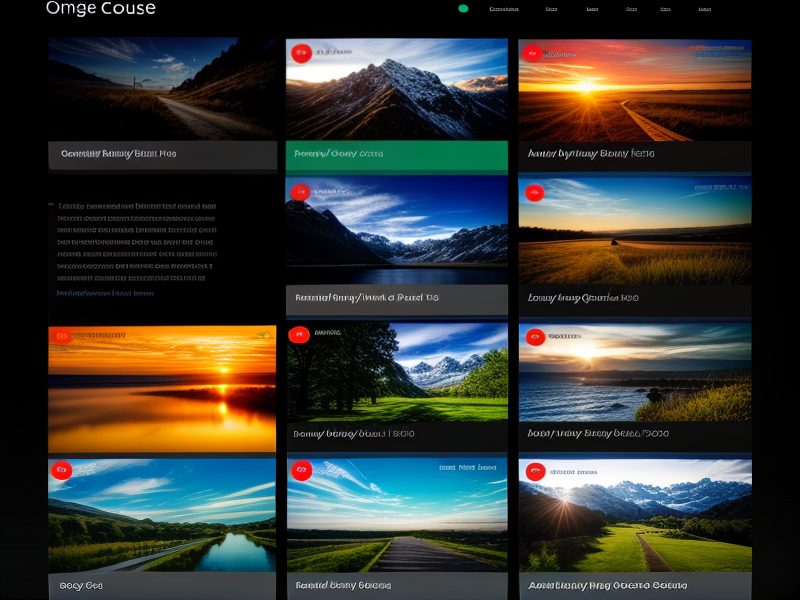The width and height of the screenshot is (800, 600).
Task: Click red badge on sunburst mountain path photo
Action: point(535,471)
